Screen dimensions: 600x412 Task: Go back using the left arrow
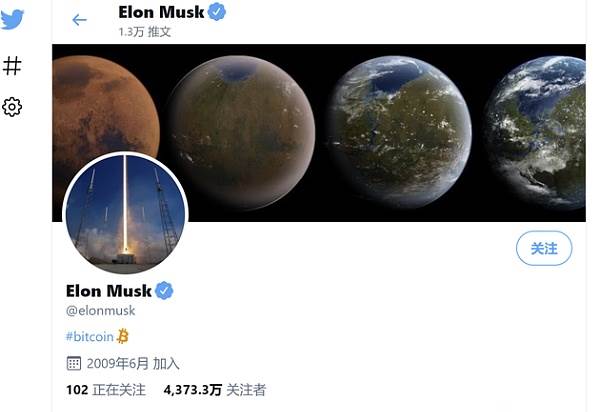(79, 20)
